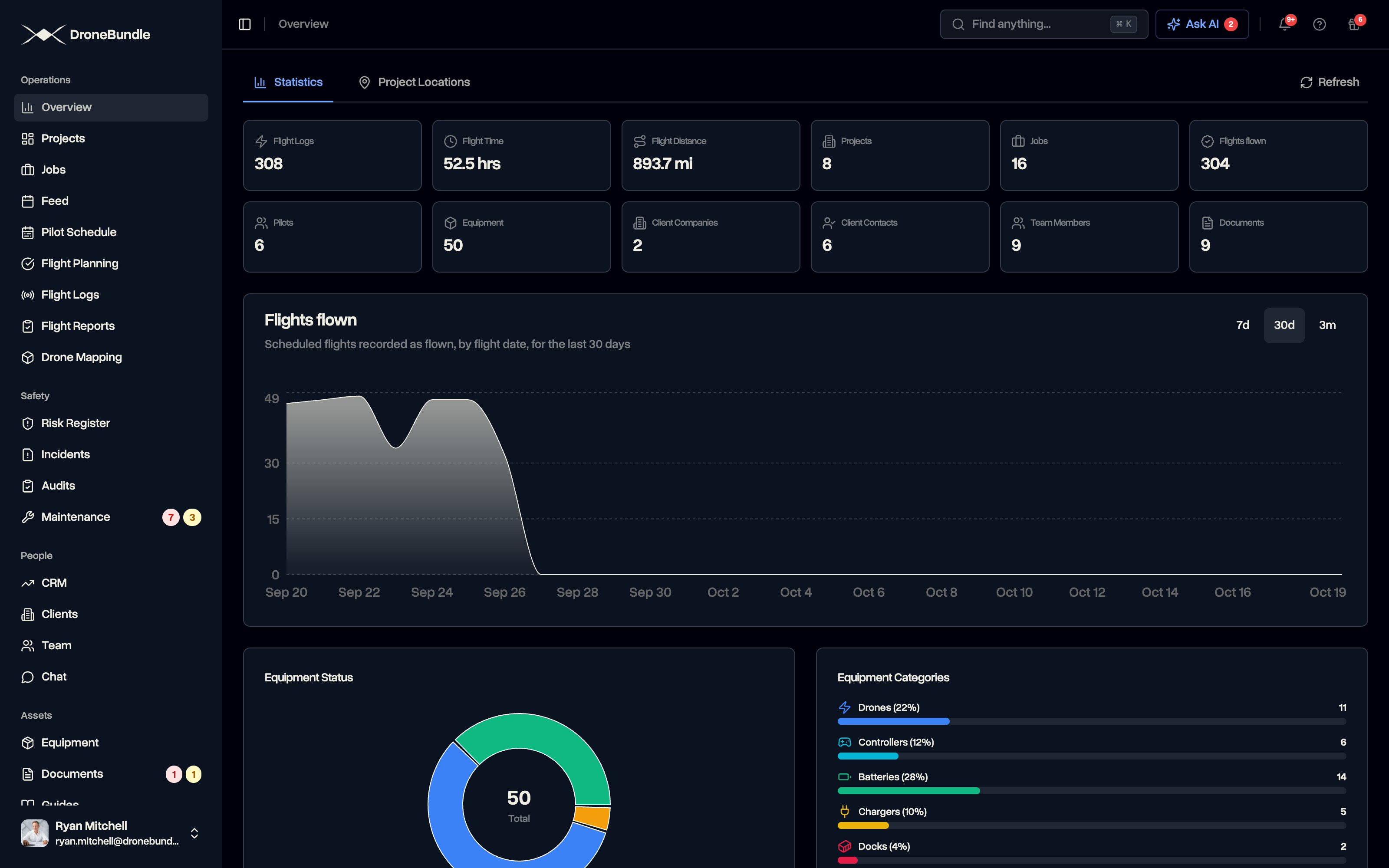Click Ryan Mitchell's profile avatar
Viewport: 1389px width, 868px height.
[x=34, y=834]
